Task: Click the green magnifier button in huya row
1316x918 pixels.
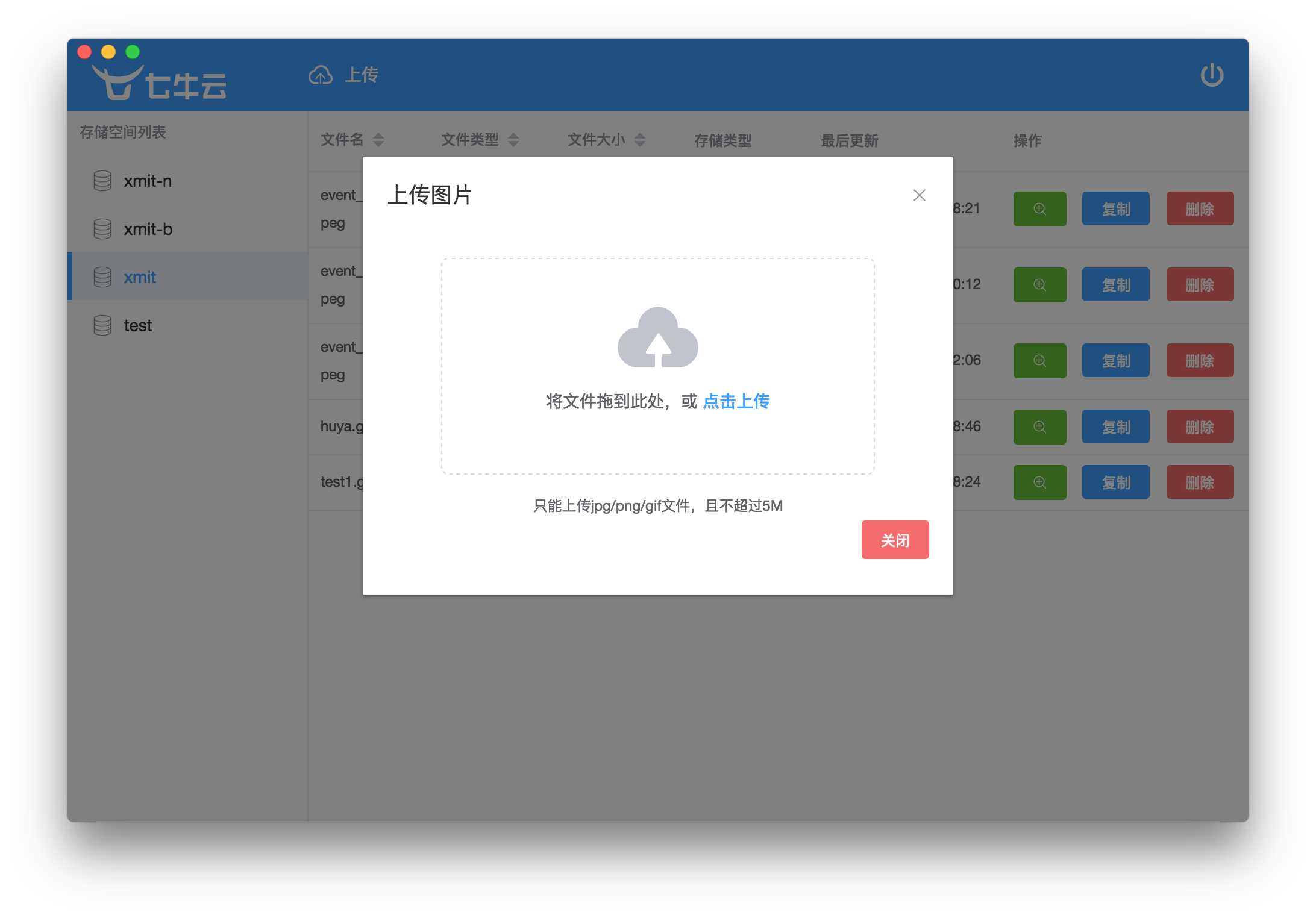Action: (x=1039, y=427)
